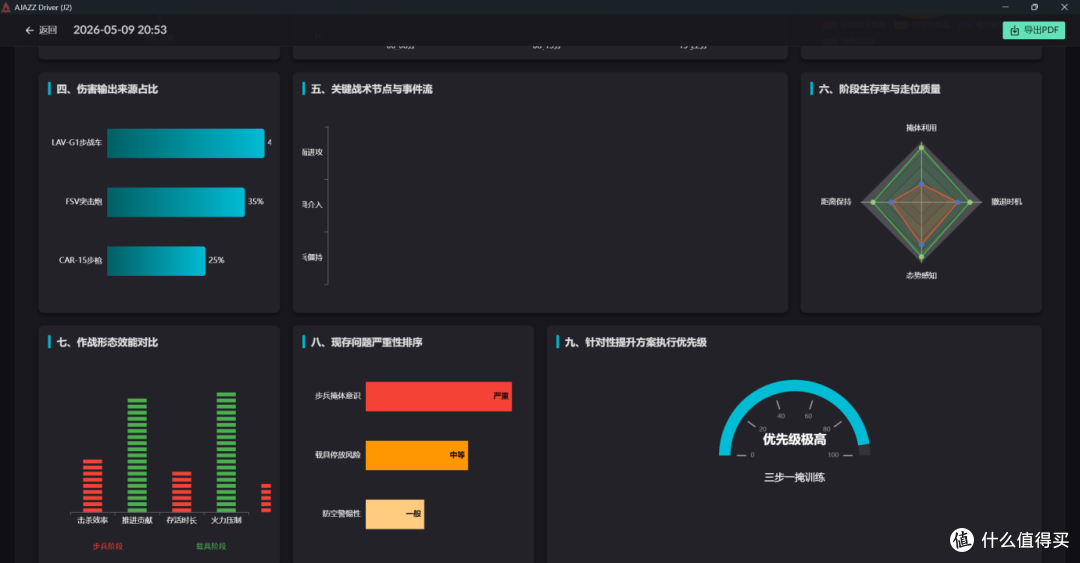Click the green bar above 推进贡献

[x=137, y=455]
